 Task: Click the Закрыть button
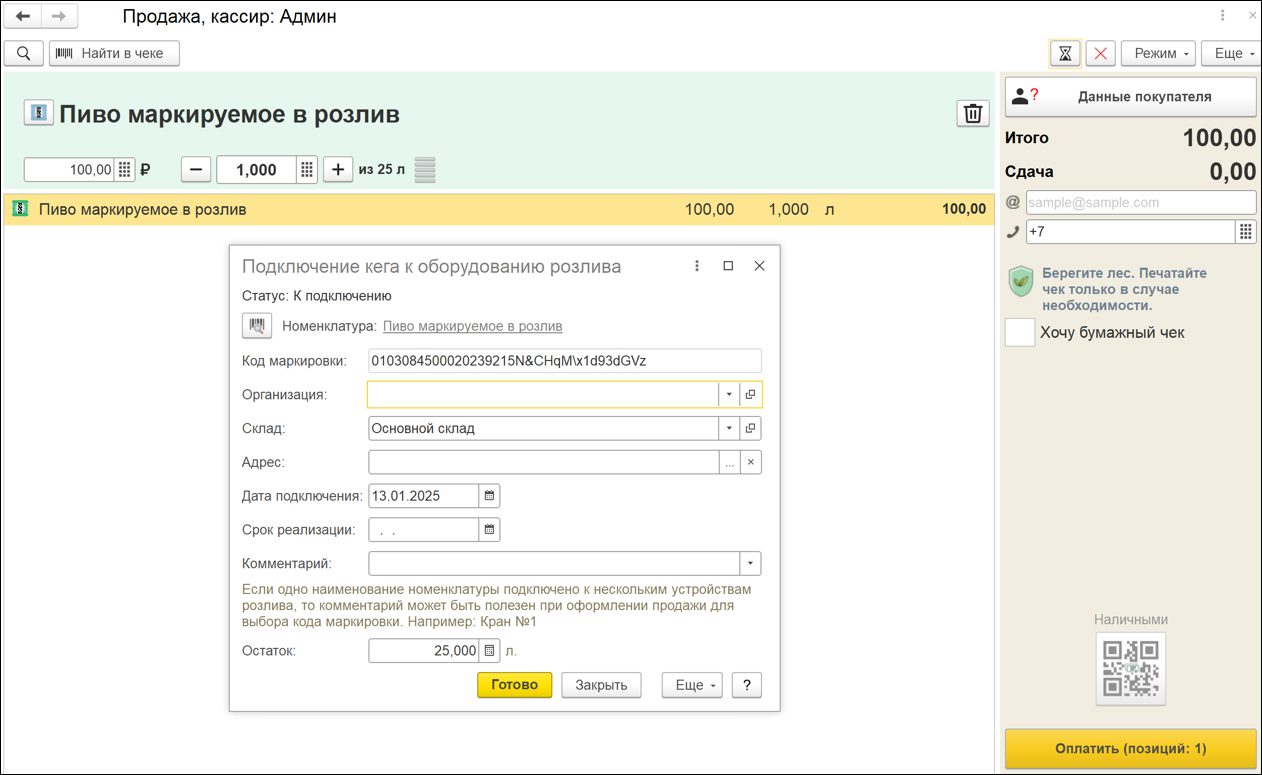[601, 685]
